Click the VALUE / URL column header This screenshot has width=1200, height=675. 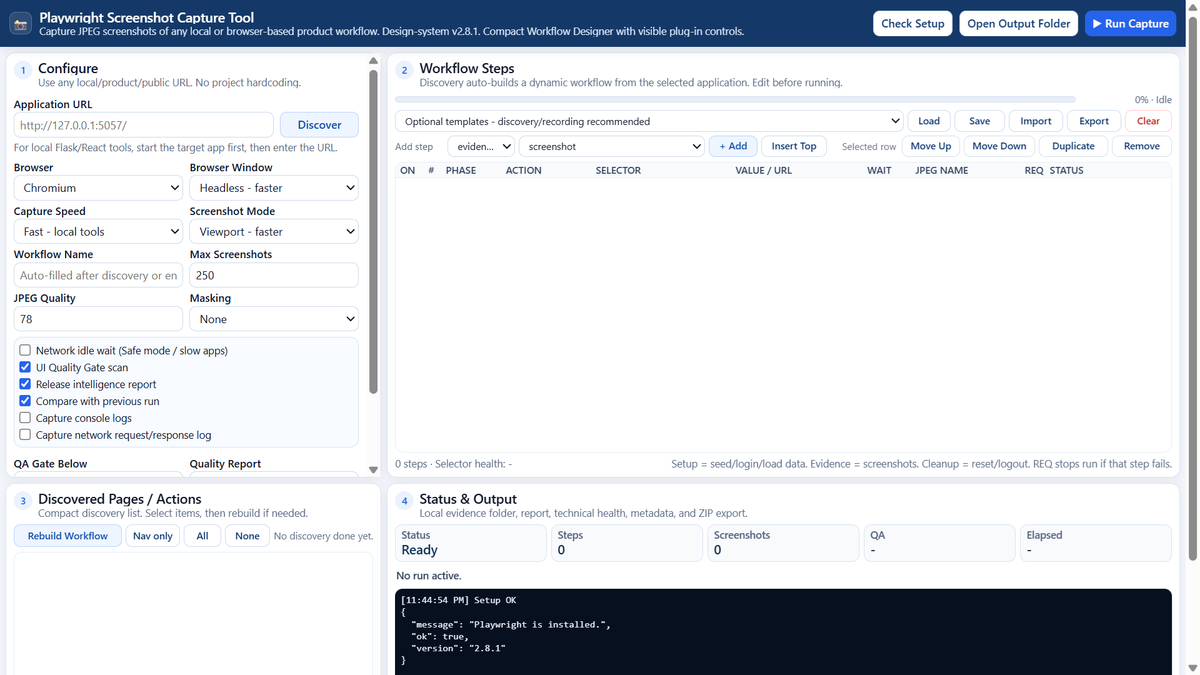pos(763,171)
